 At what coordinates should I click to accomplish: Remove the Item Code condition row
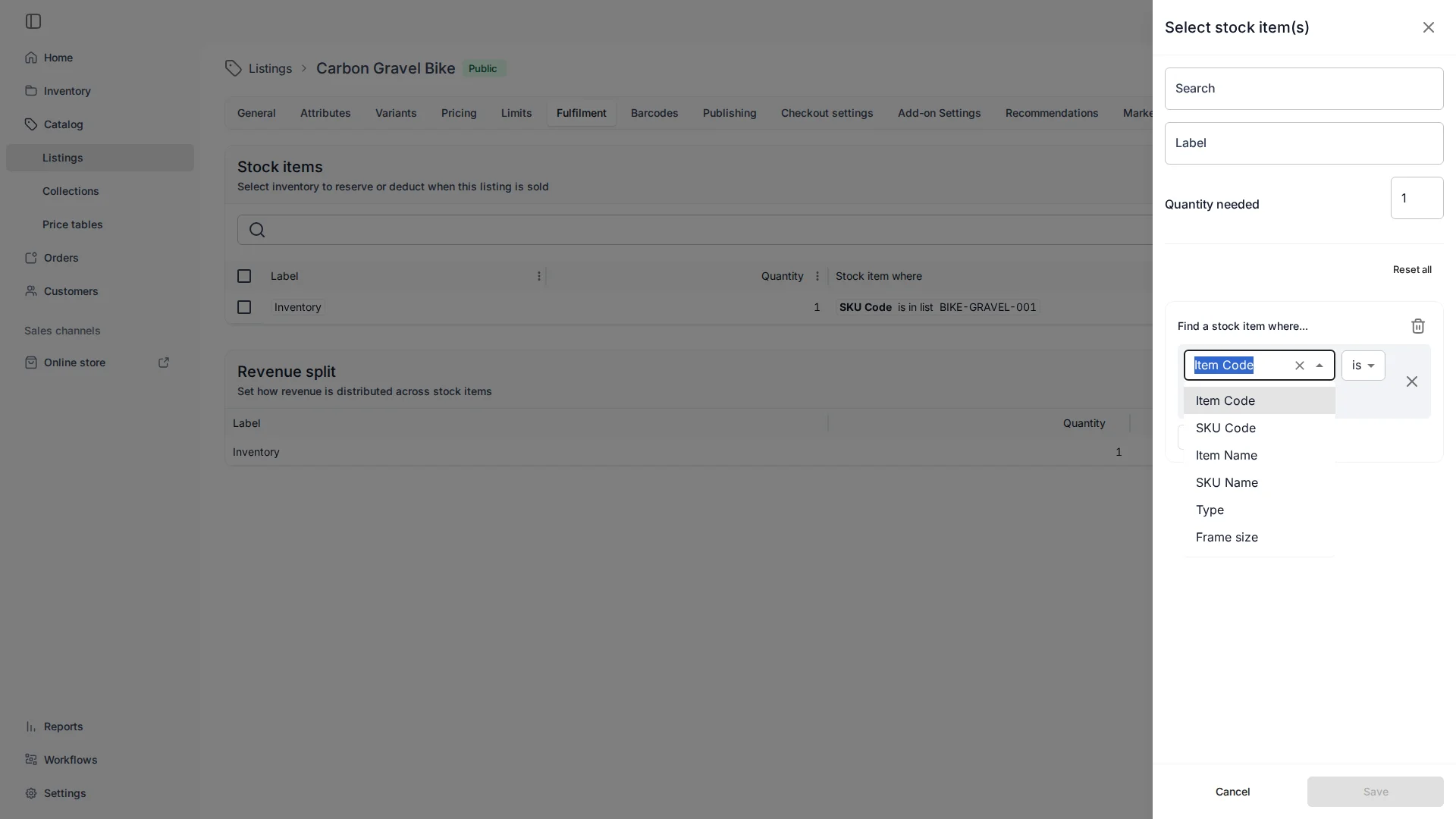1412,381
